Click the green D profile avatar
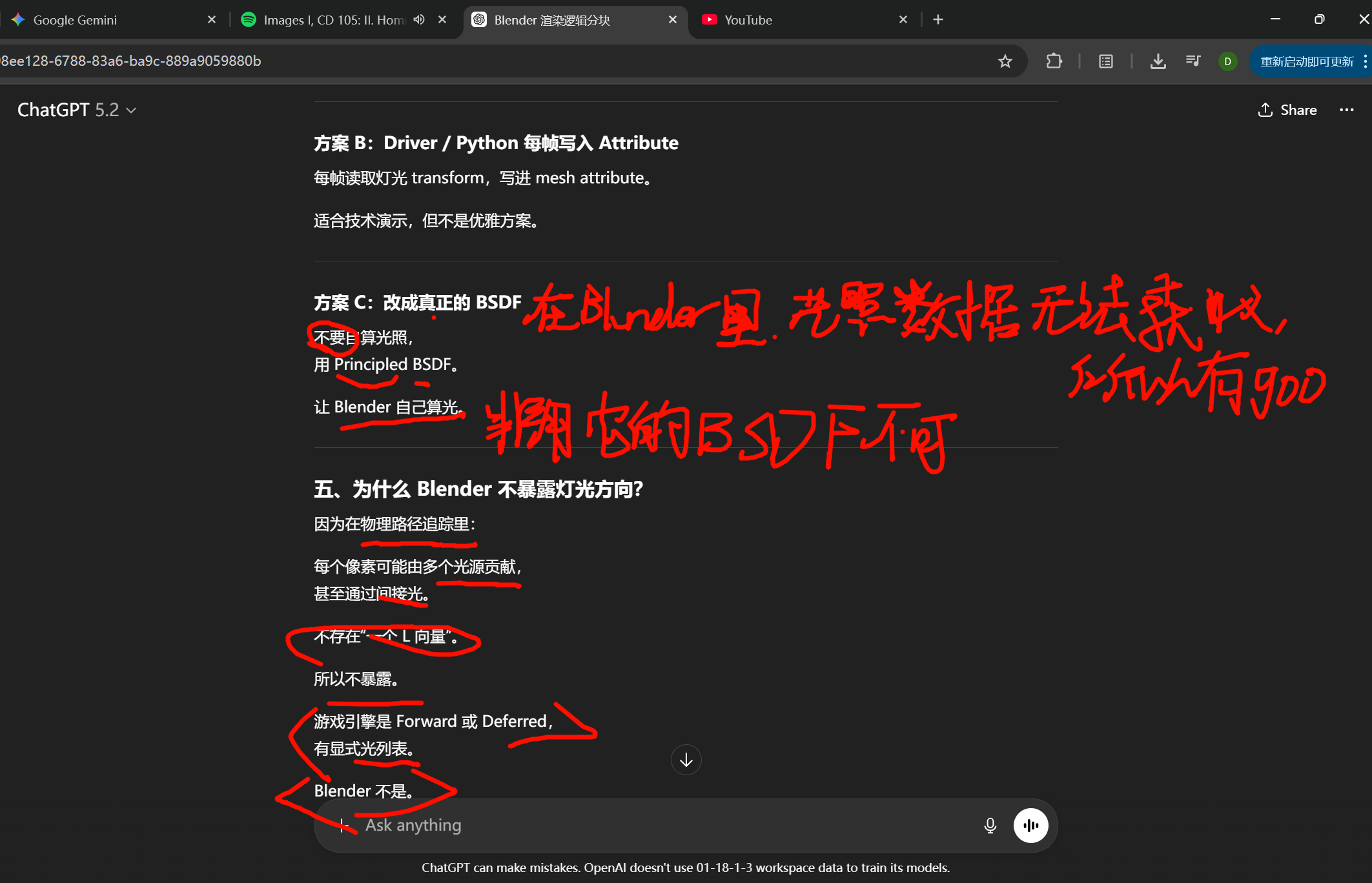 [1227, 61]
